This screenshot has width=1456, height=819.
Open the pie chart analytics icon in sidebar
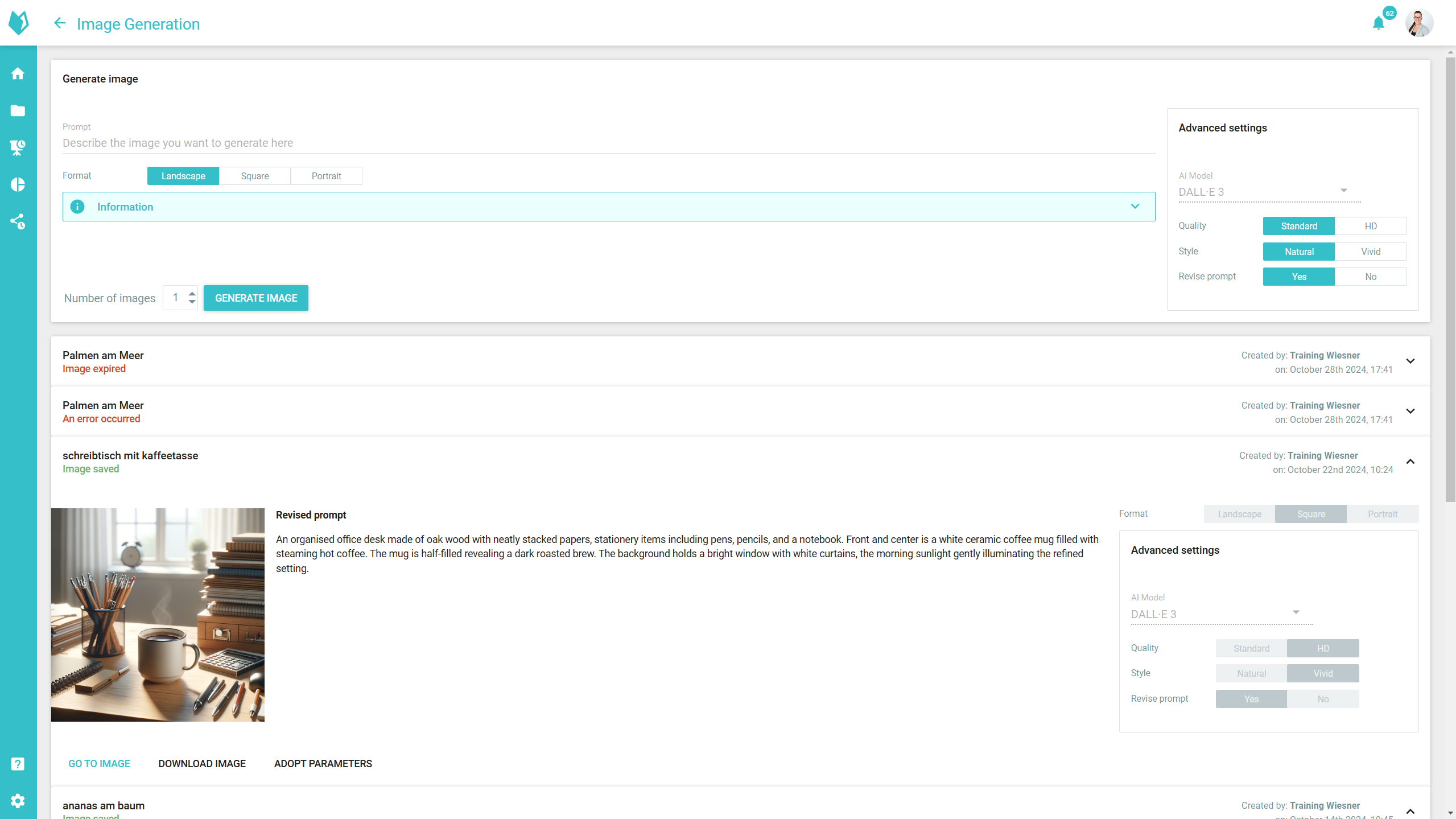18,184
